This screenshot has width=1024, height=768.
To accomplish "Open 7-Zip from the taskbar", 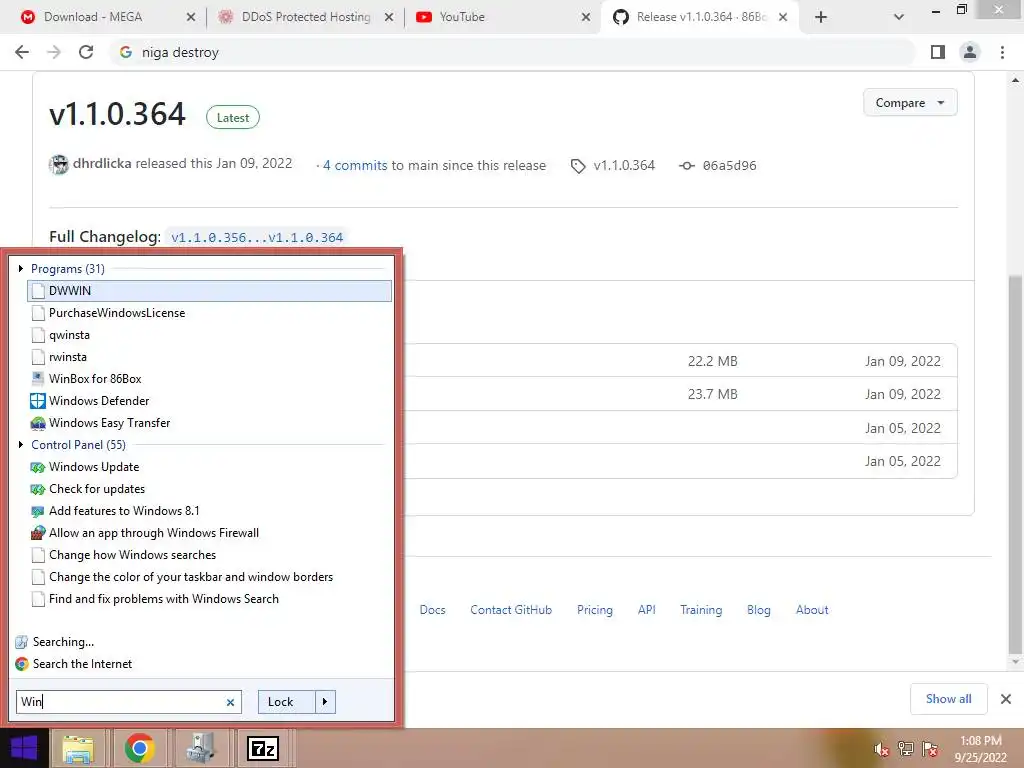I will pos(263,748).
